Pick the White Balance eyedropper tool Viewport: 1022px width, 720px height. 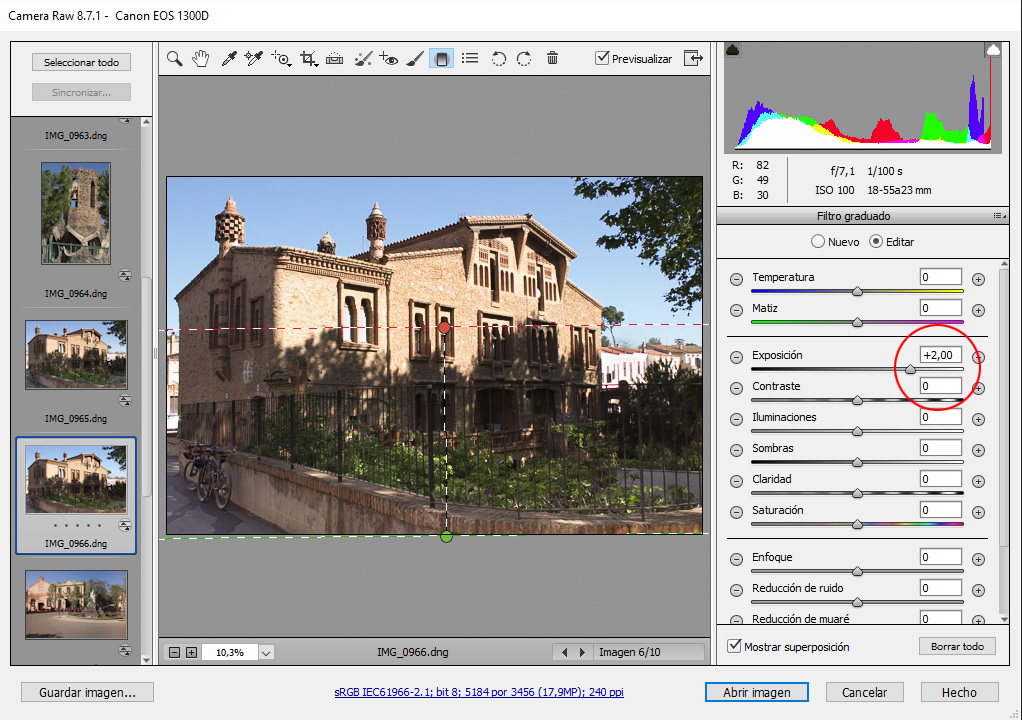(x=228, y=59)
